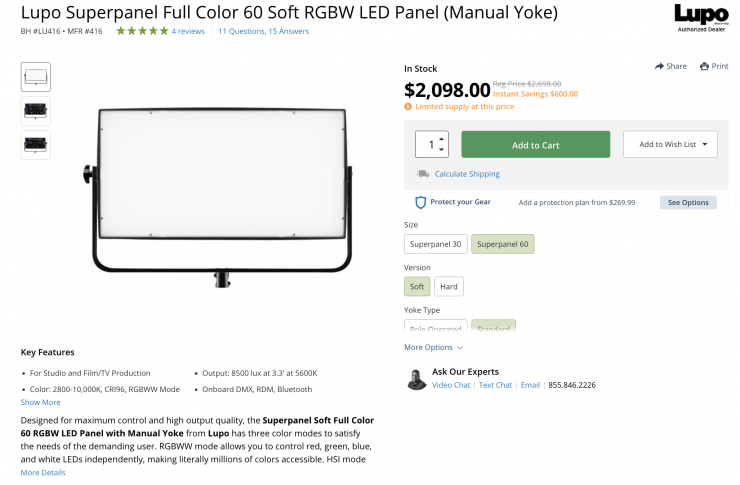This screenshot has width=740, height=485.
Task: Click the Calculate Shipping truck icon
Action: pyautogui.click(x=423, y=174)
